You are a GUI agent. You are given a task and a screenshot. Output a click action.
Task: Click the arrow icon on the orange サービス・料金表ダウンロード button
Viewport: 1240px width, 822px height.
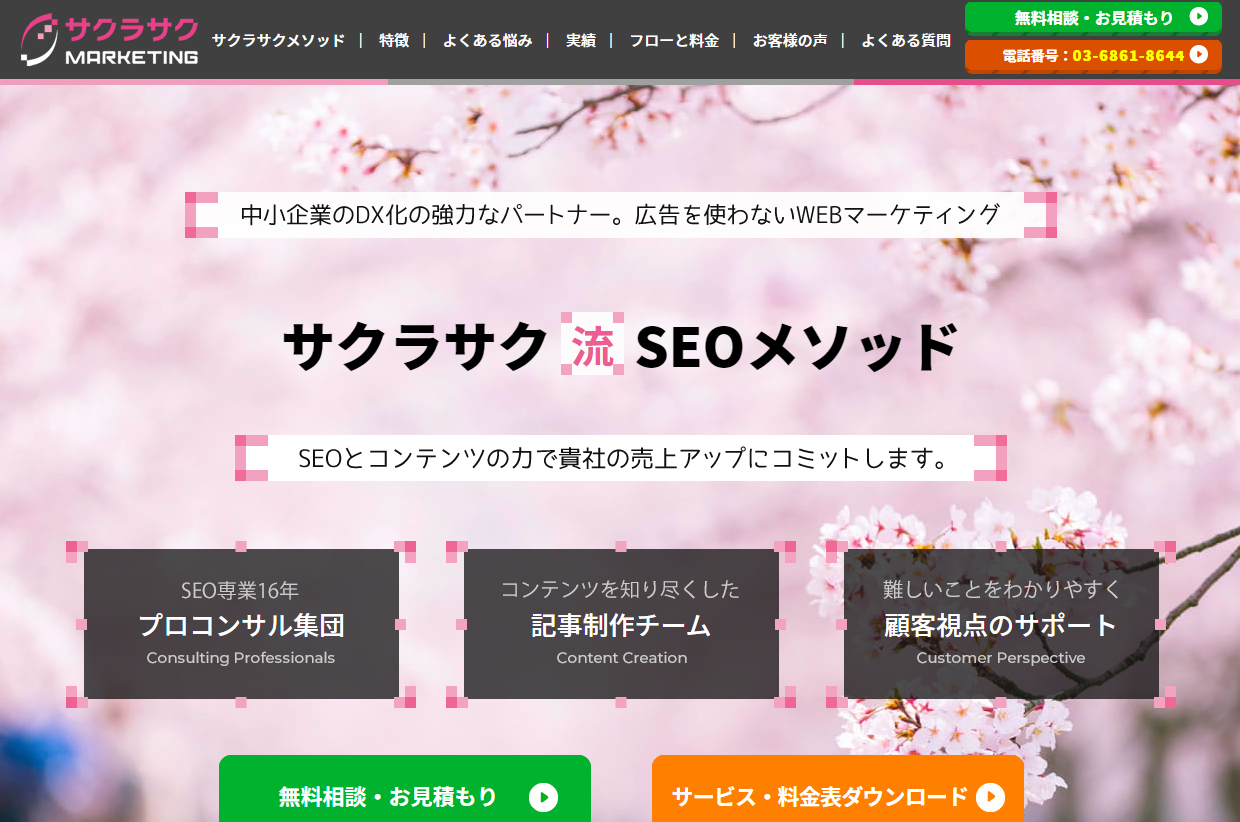pos(990,797)
